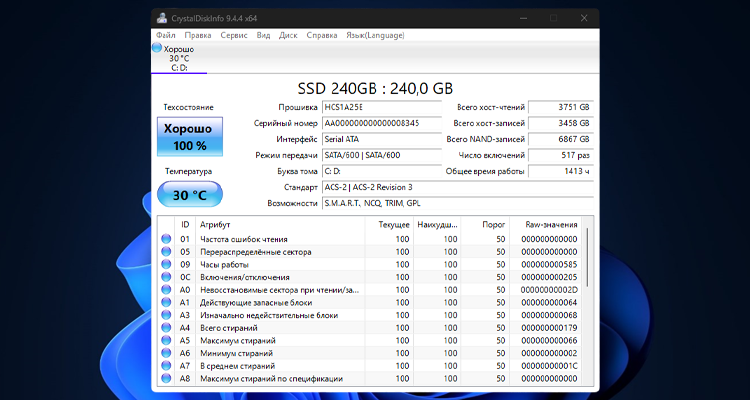Image resolution: width=750 pixels, height=400 pixels.
Task: Click the Буква тома field C: D:
Action: 382,171
